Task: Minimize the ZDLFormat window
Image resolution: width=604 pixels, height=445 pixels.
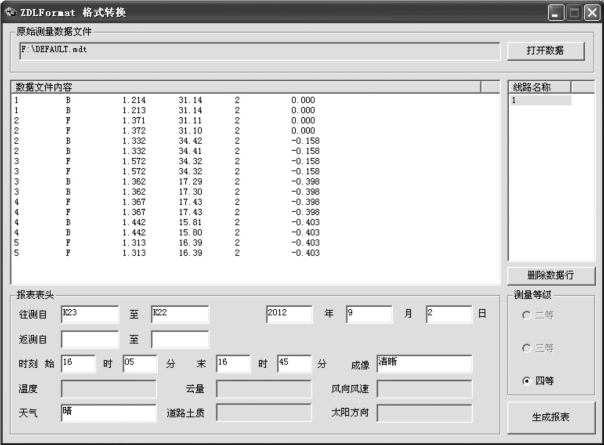Action: [556, 13]
